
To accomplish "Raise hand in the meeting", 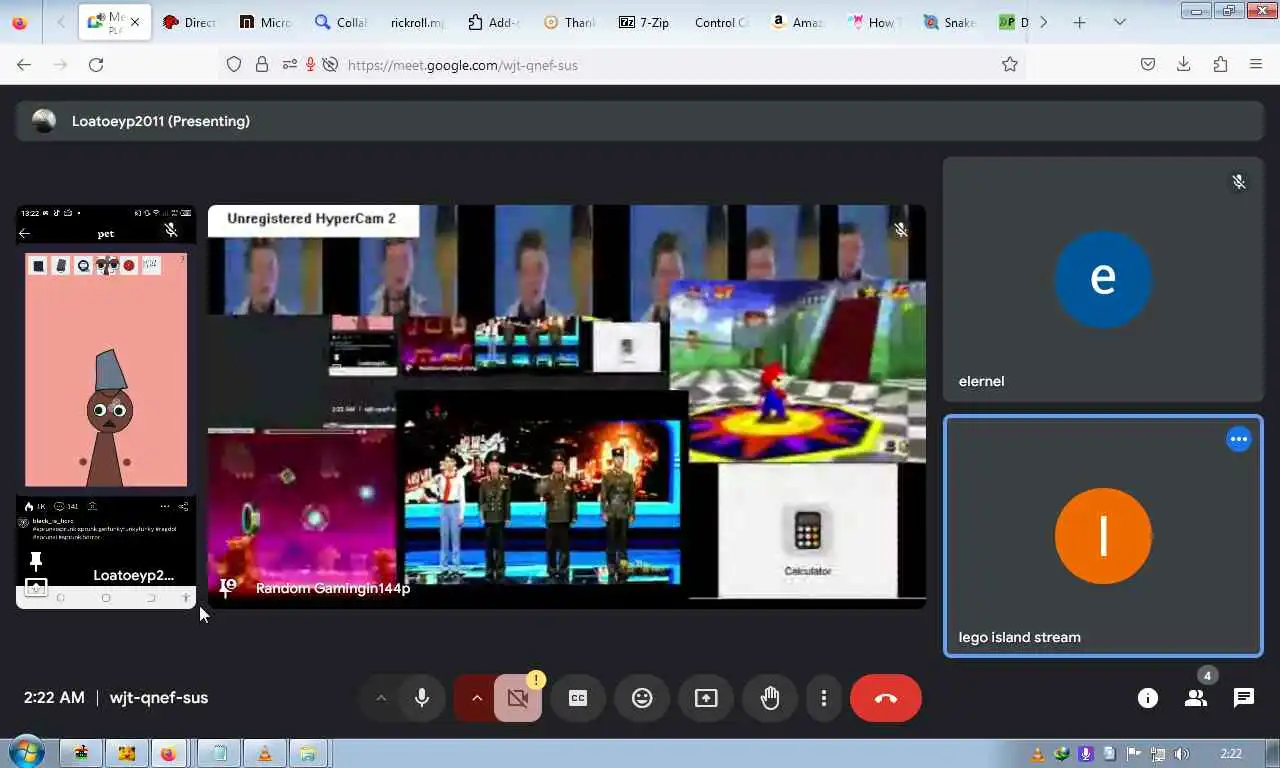I will pyautogui.click(x=770, y=698).
